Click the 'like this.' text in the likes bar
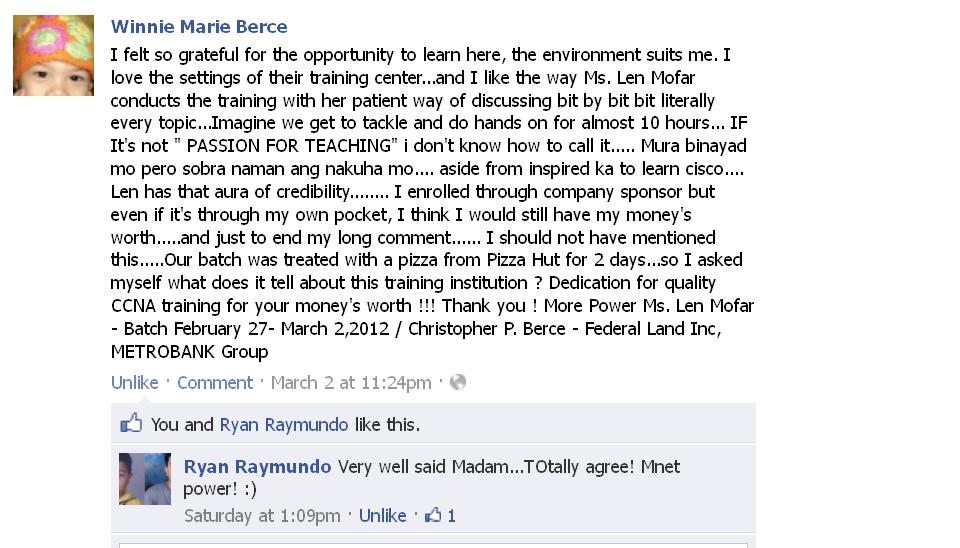This screenshot has height=548, width=960. tap(387, 424)
